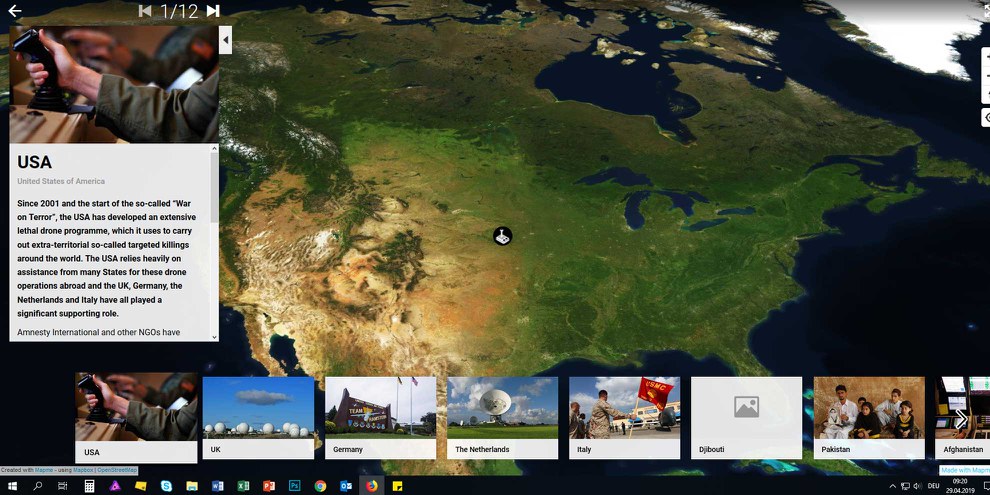Screen dimensions: 990x495
Task: Go back with the top-left arrow
Action: click(x=15, y=11)
